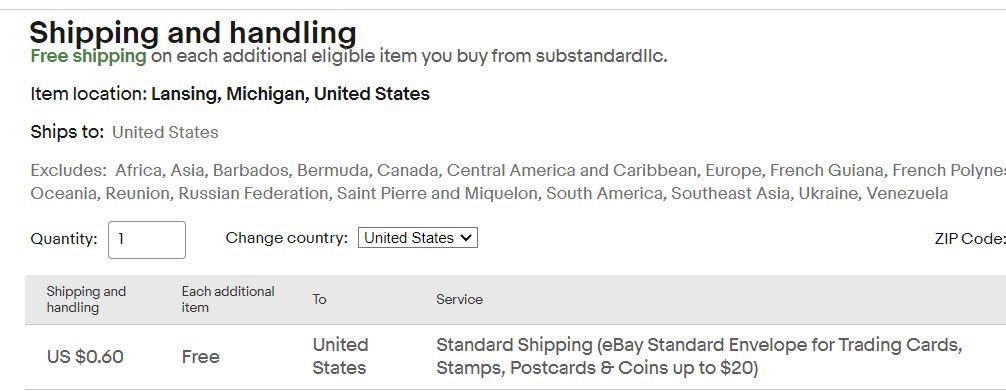Click the Ships to label

67,132
